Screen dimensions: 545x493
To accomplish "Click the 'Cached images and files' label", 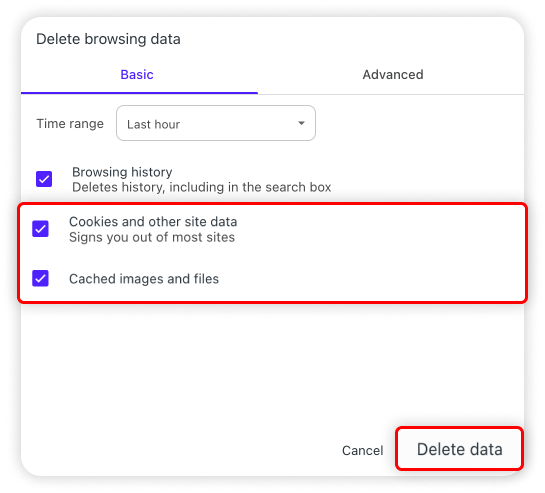I will (144, 279).
